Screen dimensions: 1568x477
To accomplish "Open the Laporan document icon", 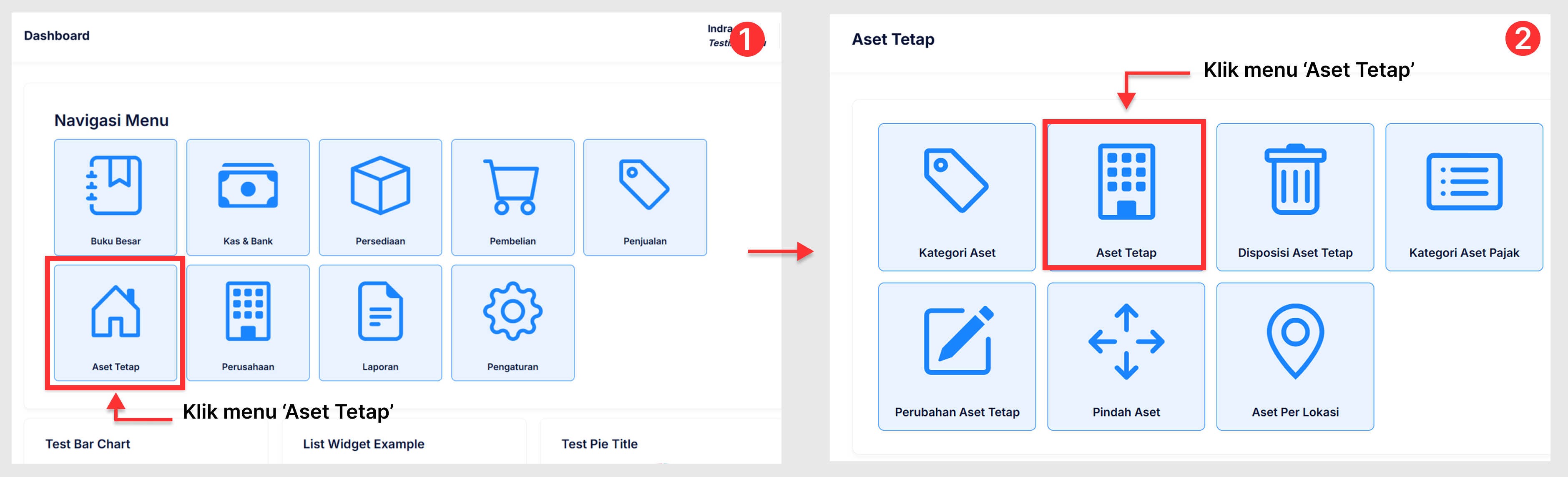I will (x=380, y=311).
